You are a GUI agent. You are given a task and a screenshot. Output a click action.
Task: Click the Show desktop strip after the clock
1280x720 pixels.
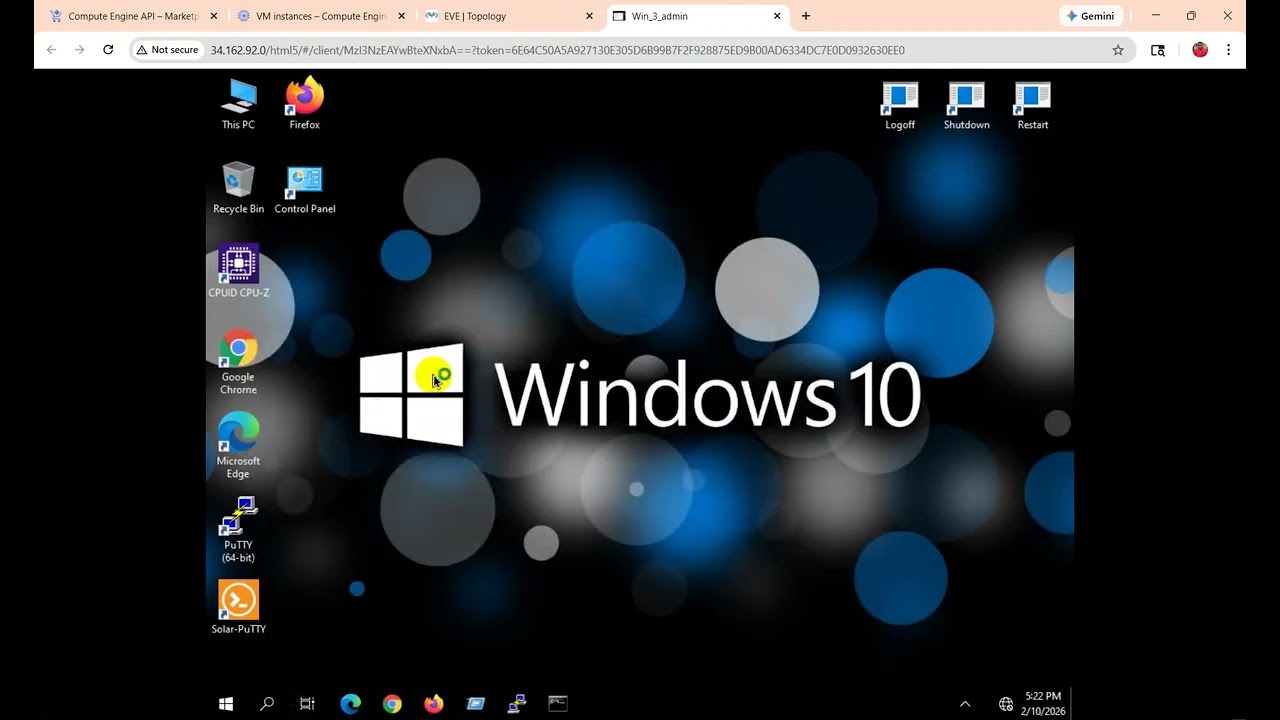point(1072,704)
